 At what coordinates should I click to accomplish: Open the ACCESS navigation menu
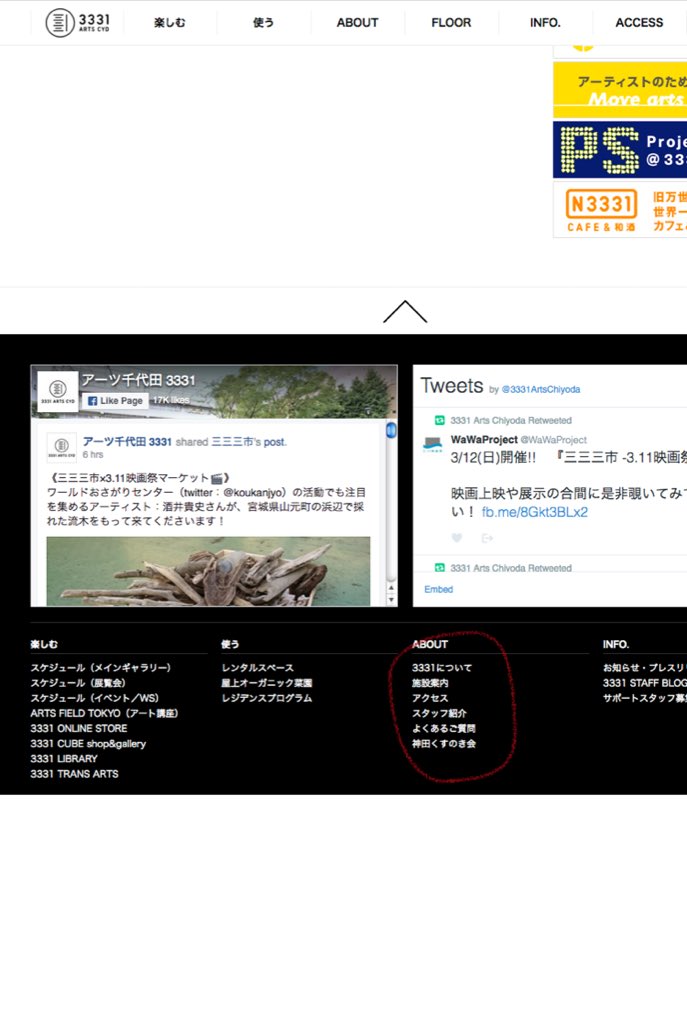(x=639, y=23)
